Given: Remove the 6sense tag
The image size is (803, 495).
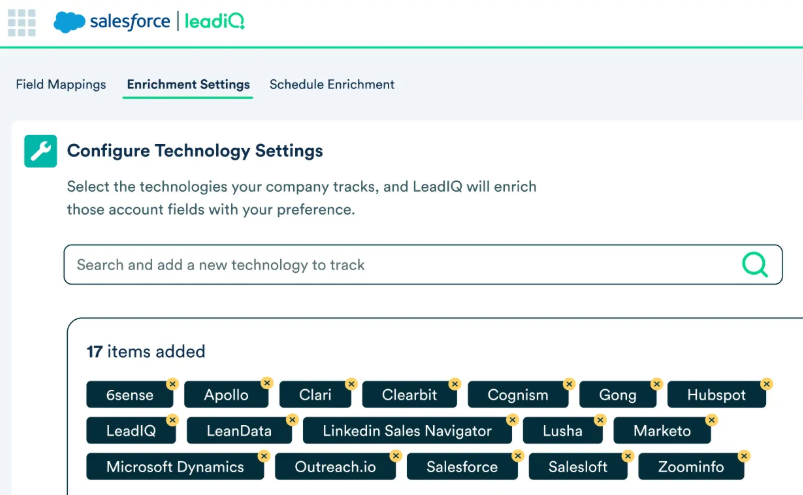Looking at the screenshot, I should point(173,384).
